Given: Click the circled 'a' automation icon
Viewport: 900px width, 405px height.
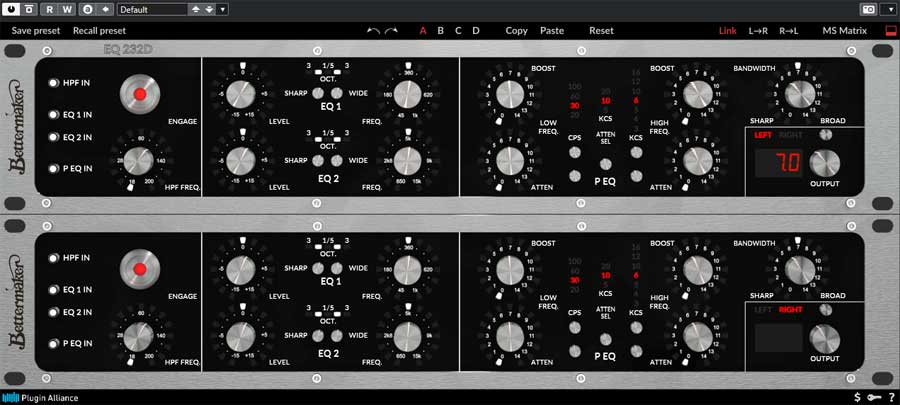Looking at the screenshot, I should coord(87,9).
